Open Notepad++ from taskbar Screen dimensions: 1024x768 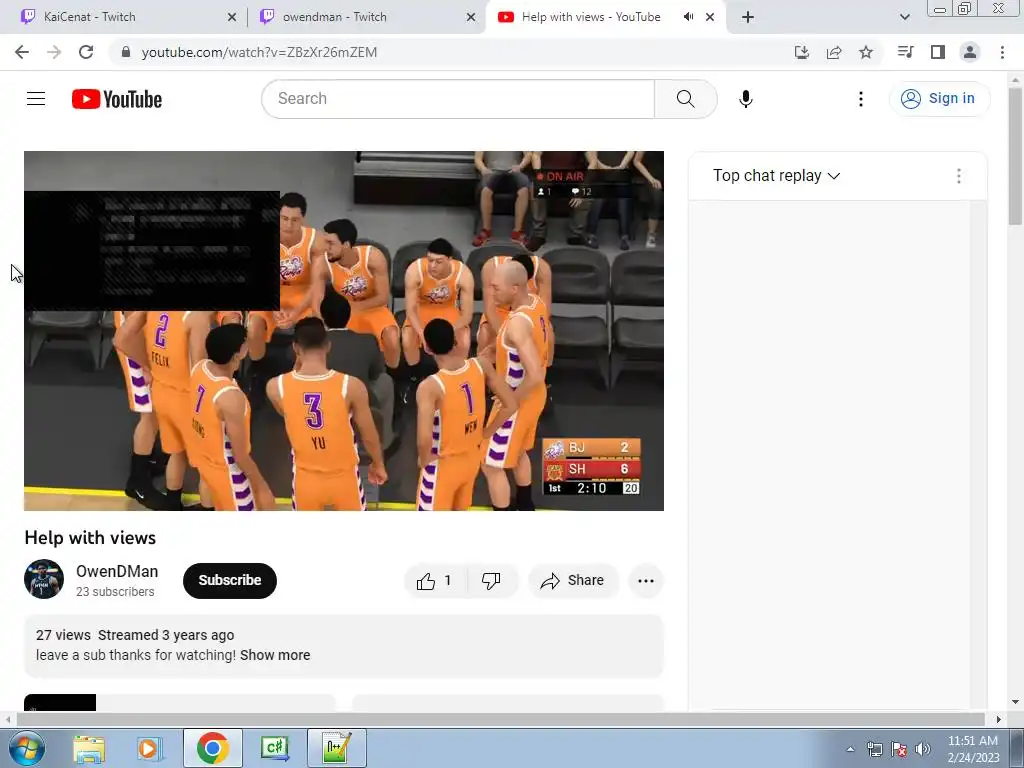(x=337, y=748)
